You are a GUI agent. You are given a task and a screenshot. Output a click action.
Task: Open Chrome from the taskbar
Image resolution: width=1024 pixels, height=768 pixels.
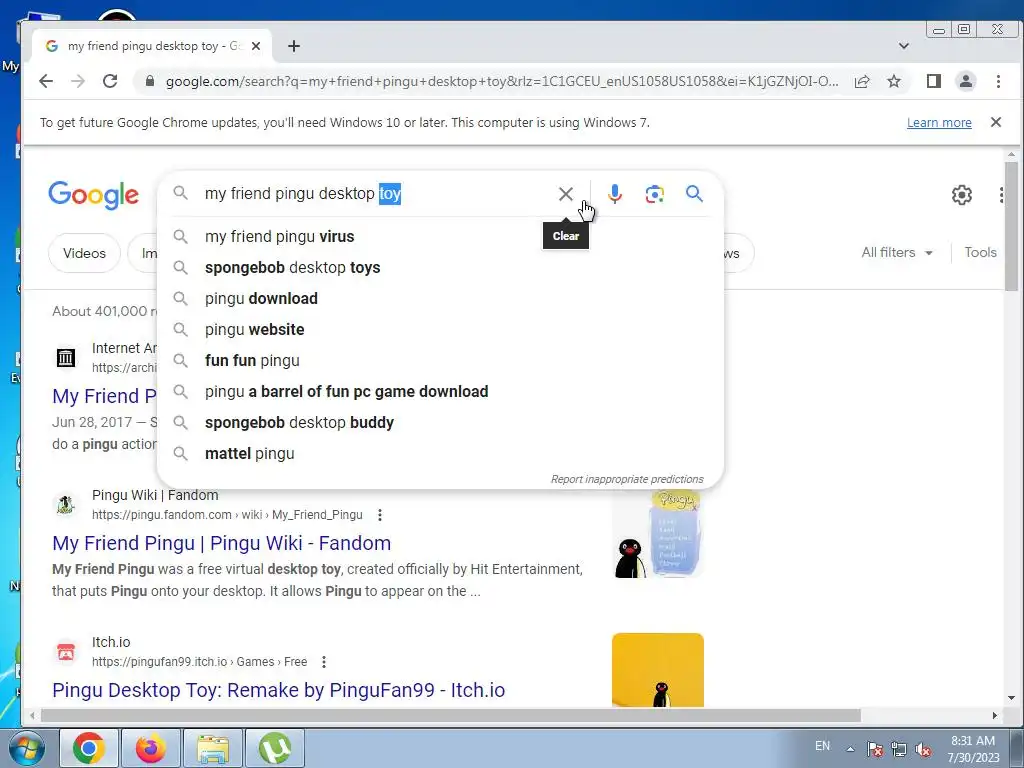coord(89,748)
